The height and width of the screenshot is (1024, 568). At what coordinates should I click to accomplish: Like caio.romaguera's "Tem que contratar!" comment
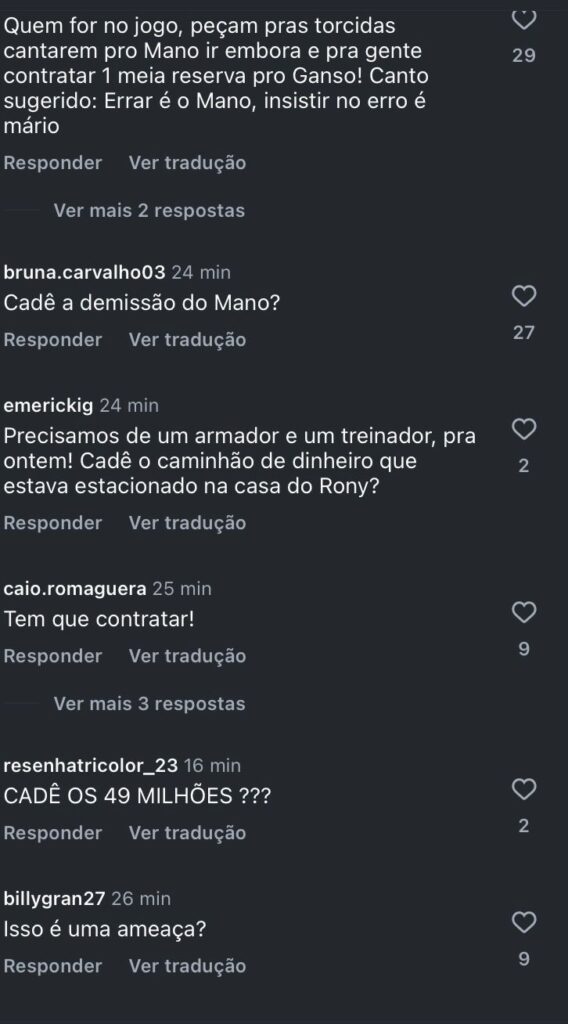pyautogui.click(x=524, y=613)
